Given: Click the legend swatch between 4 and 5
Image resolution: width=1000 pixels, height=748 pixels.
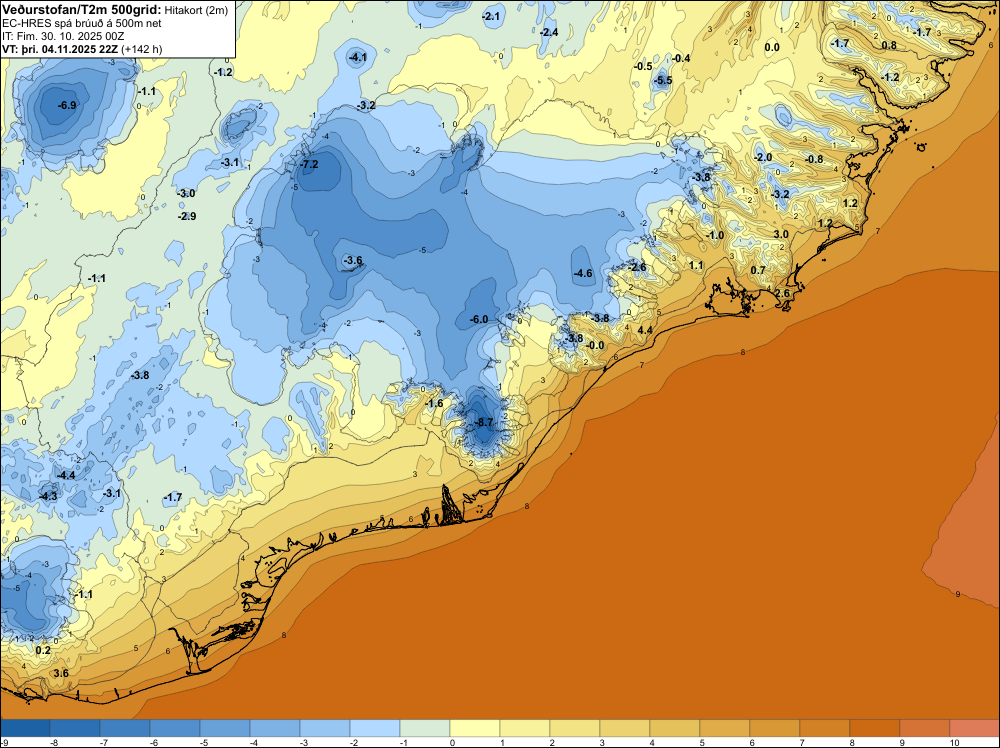Looking at the screenshot, I should [675, 728].
